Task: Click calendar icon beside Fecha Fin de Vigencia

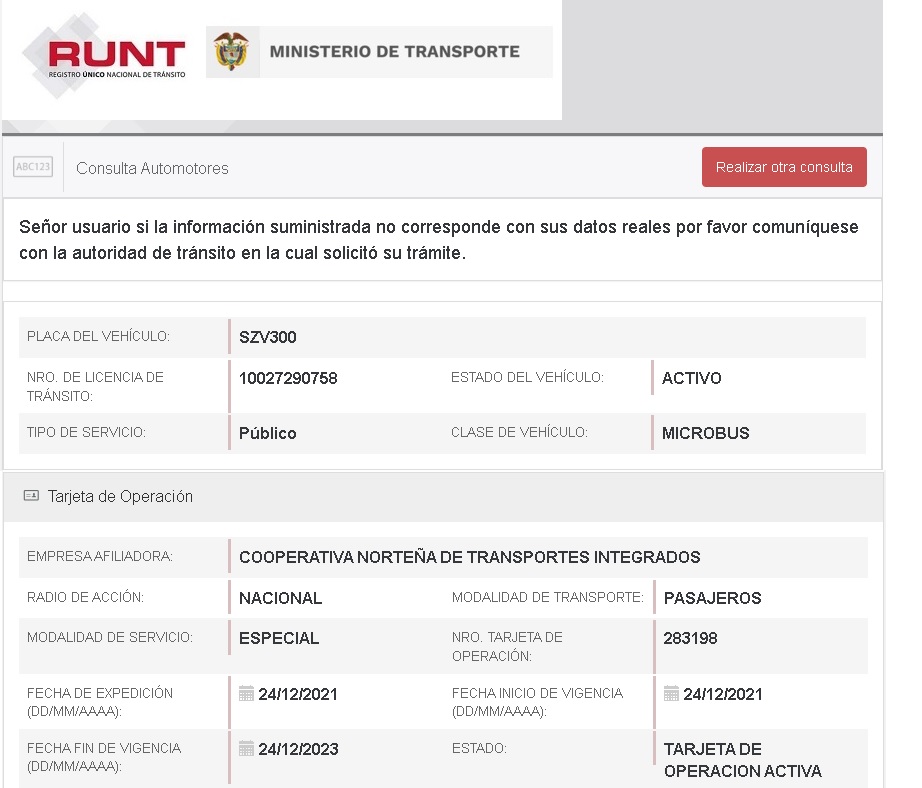Action: point(246,749)
